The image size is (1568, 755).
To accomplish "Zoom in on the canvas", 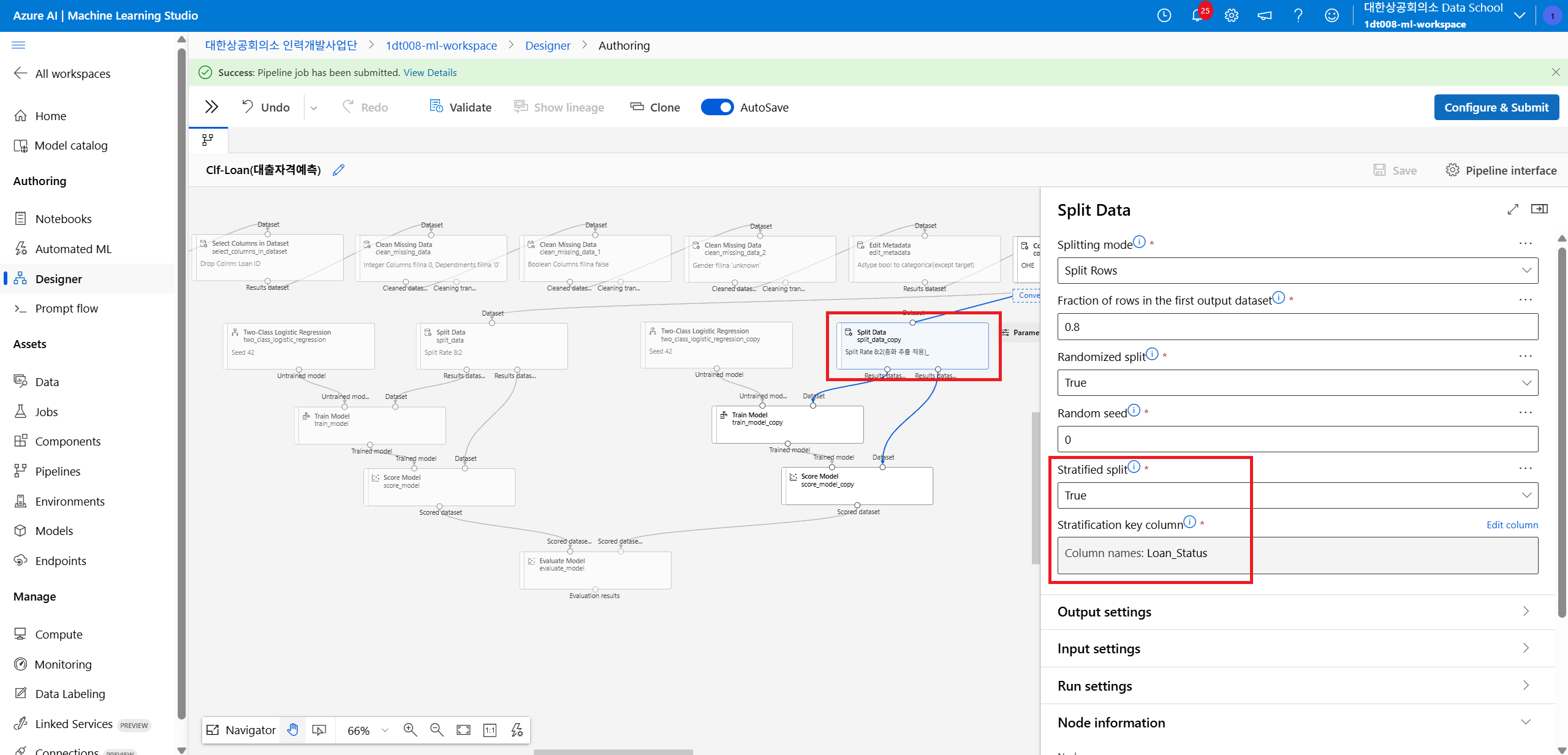I will 410,730.
